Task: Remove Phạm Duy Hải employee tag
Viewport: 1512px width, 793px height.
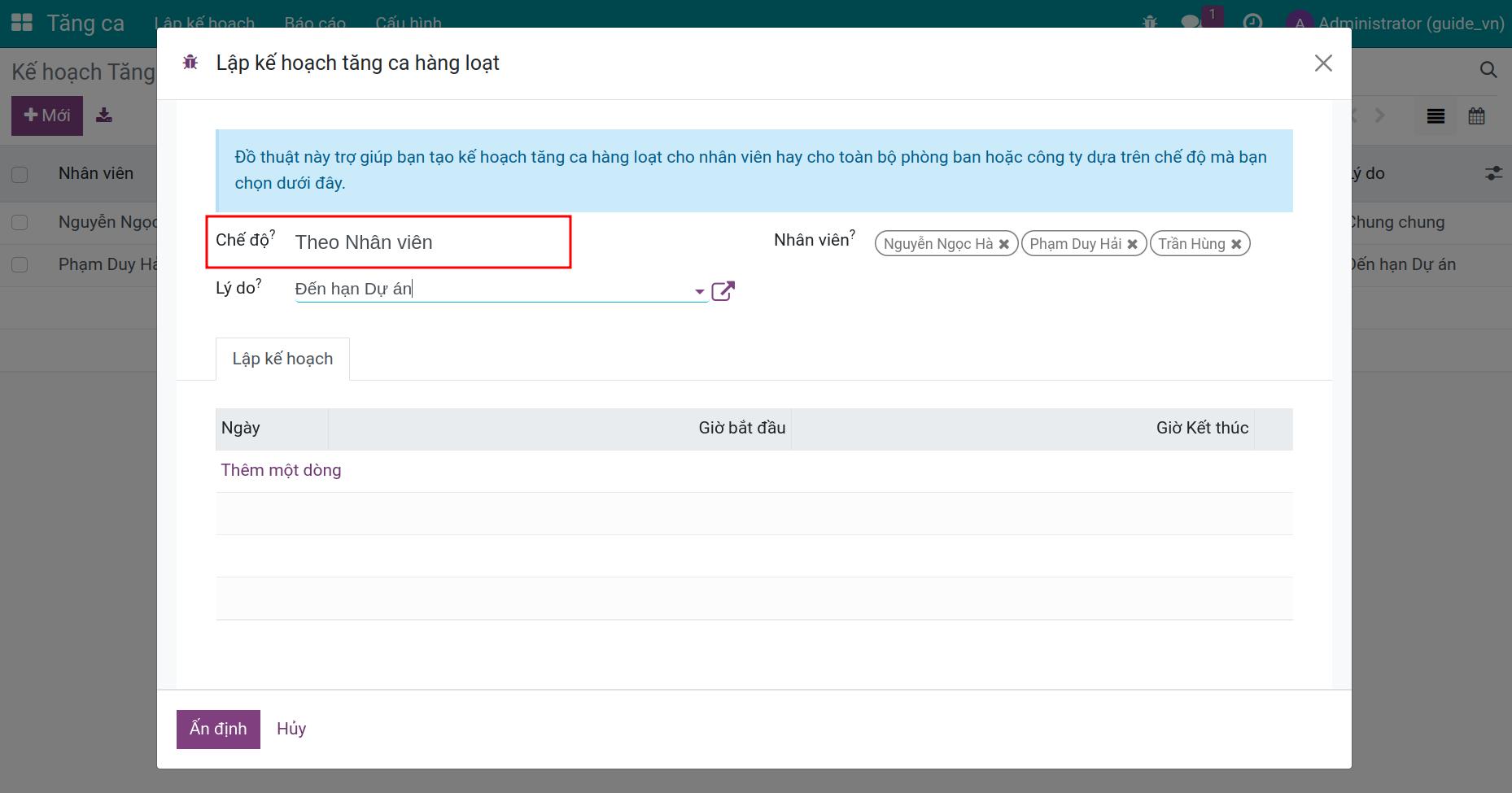Action: pos(1132,244)
